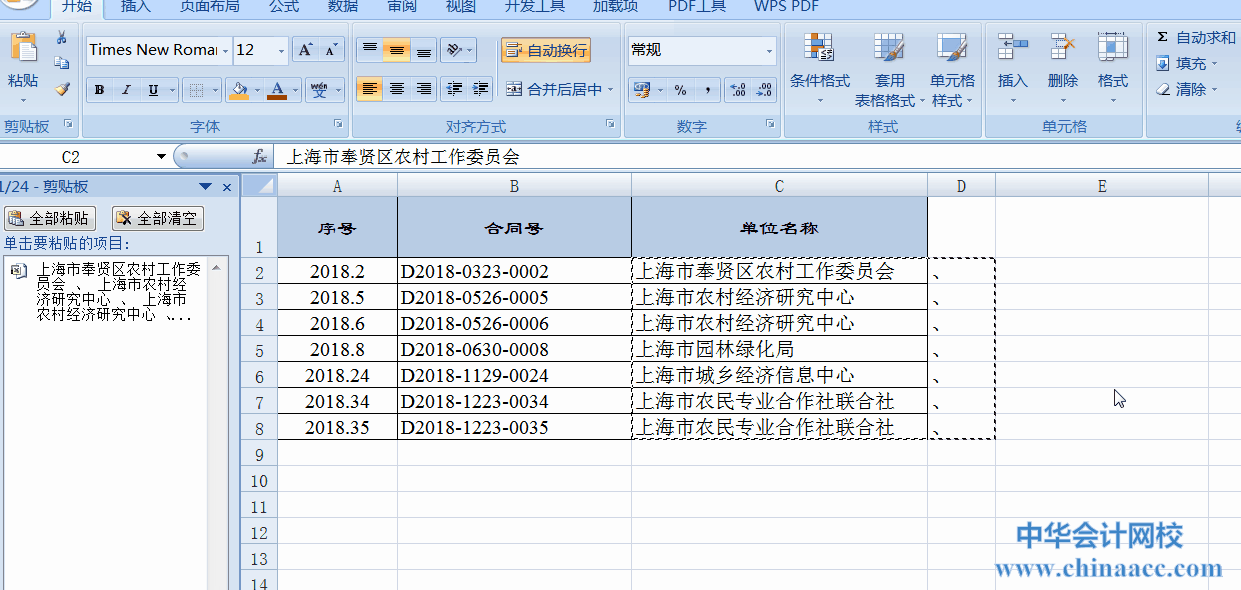Click the Copy icon in clipboard group
Image resolution: width=1241 pixels, height=590 pixels.
coord(62,63)
